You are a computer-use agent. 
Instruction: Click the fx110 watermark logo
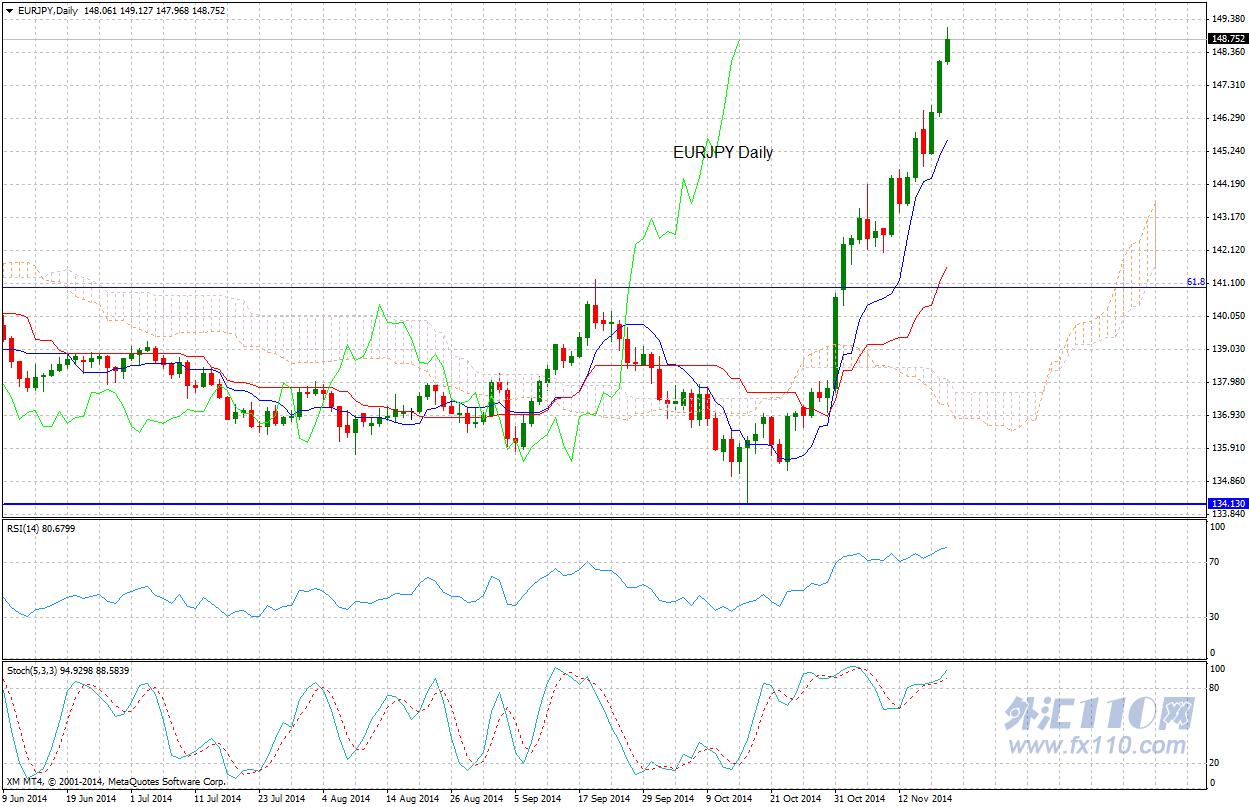1099,714
